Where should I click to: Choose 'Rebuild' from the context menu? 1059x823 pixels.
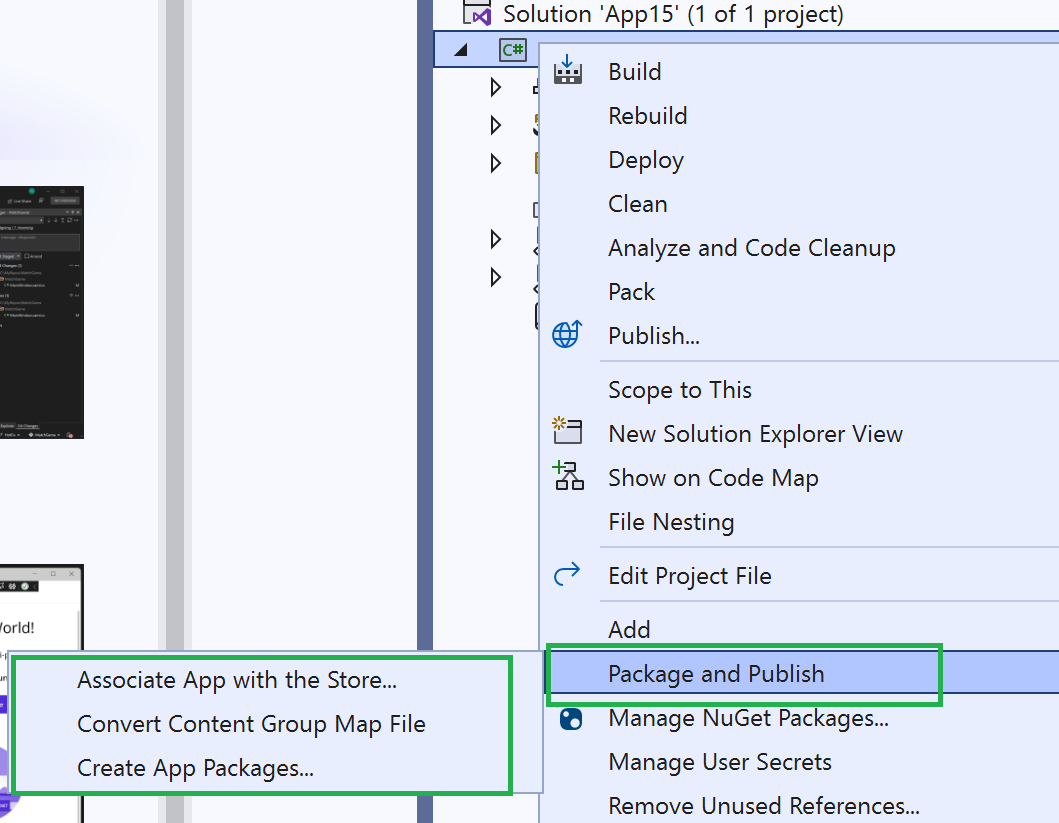[648, 115]
